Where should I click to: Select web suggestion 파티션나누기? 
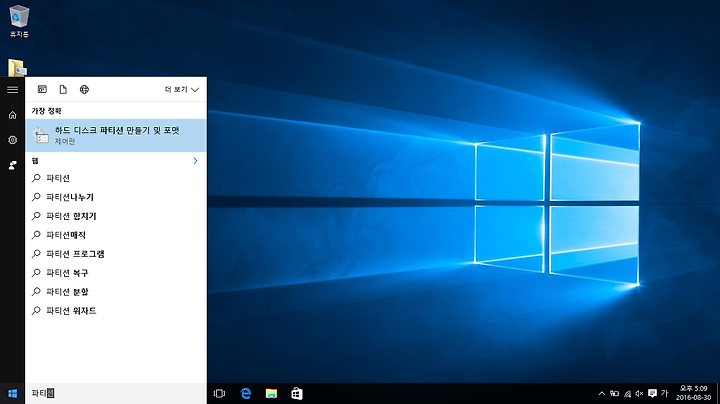point(116,197)
